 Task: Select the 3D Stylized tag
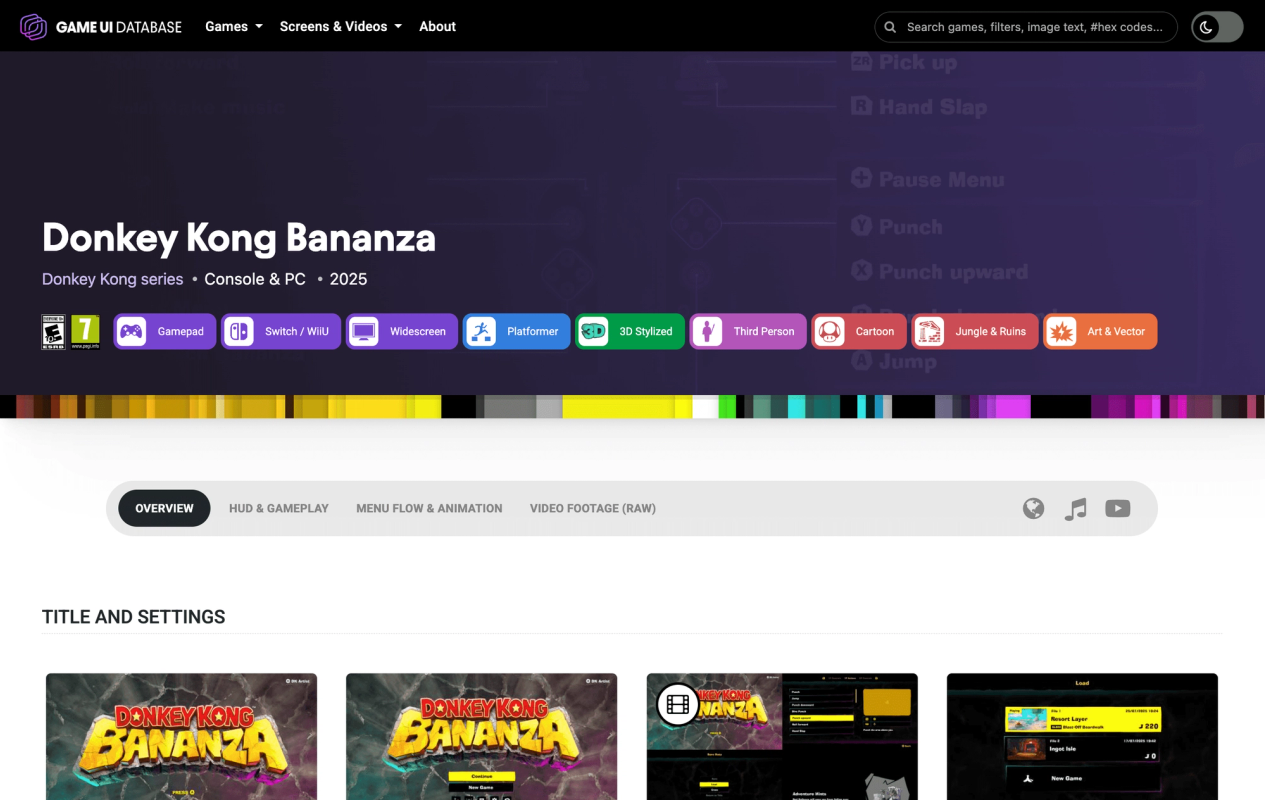(630, 332)
